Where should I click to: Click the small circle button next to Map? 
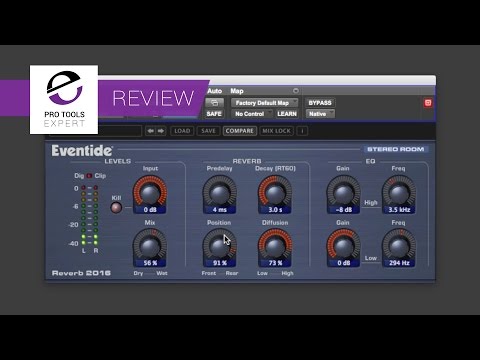296,91
